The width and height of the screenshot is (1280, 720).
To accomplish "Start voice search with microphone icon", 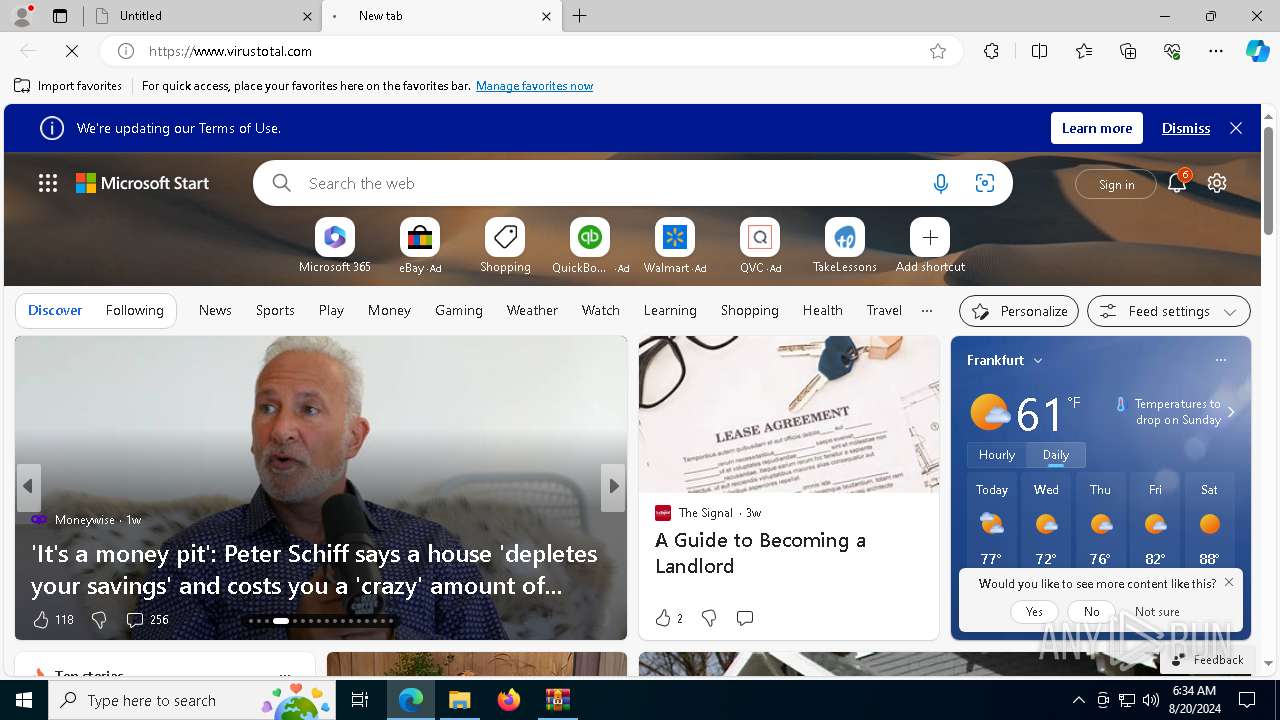I will (940, 183).
